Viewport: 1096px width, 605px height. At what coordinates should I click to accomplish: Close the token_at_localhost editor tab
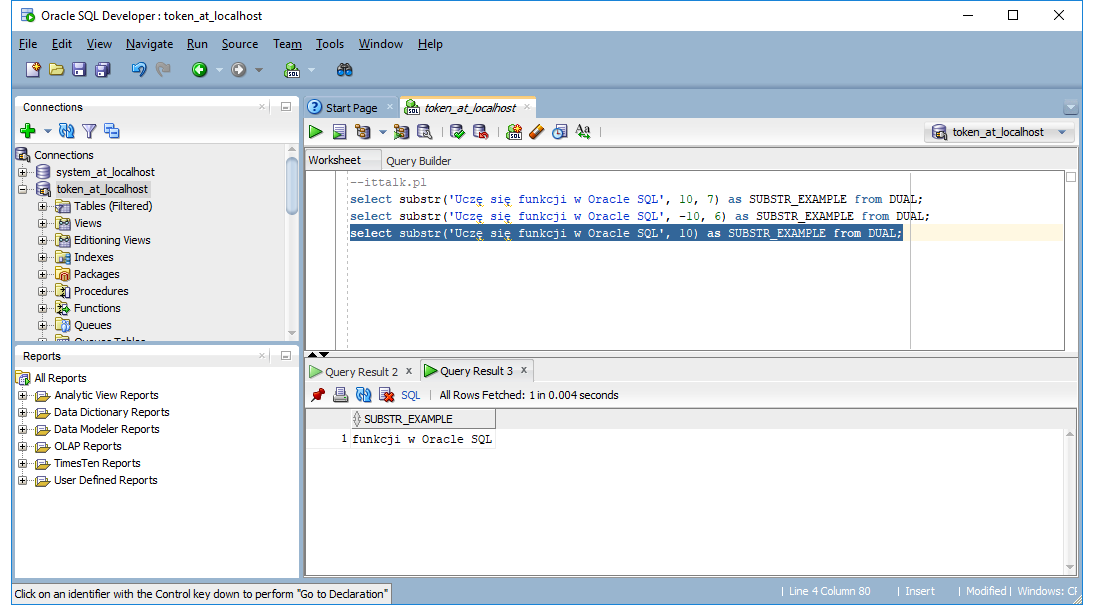tap(526, 107)
